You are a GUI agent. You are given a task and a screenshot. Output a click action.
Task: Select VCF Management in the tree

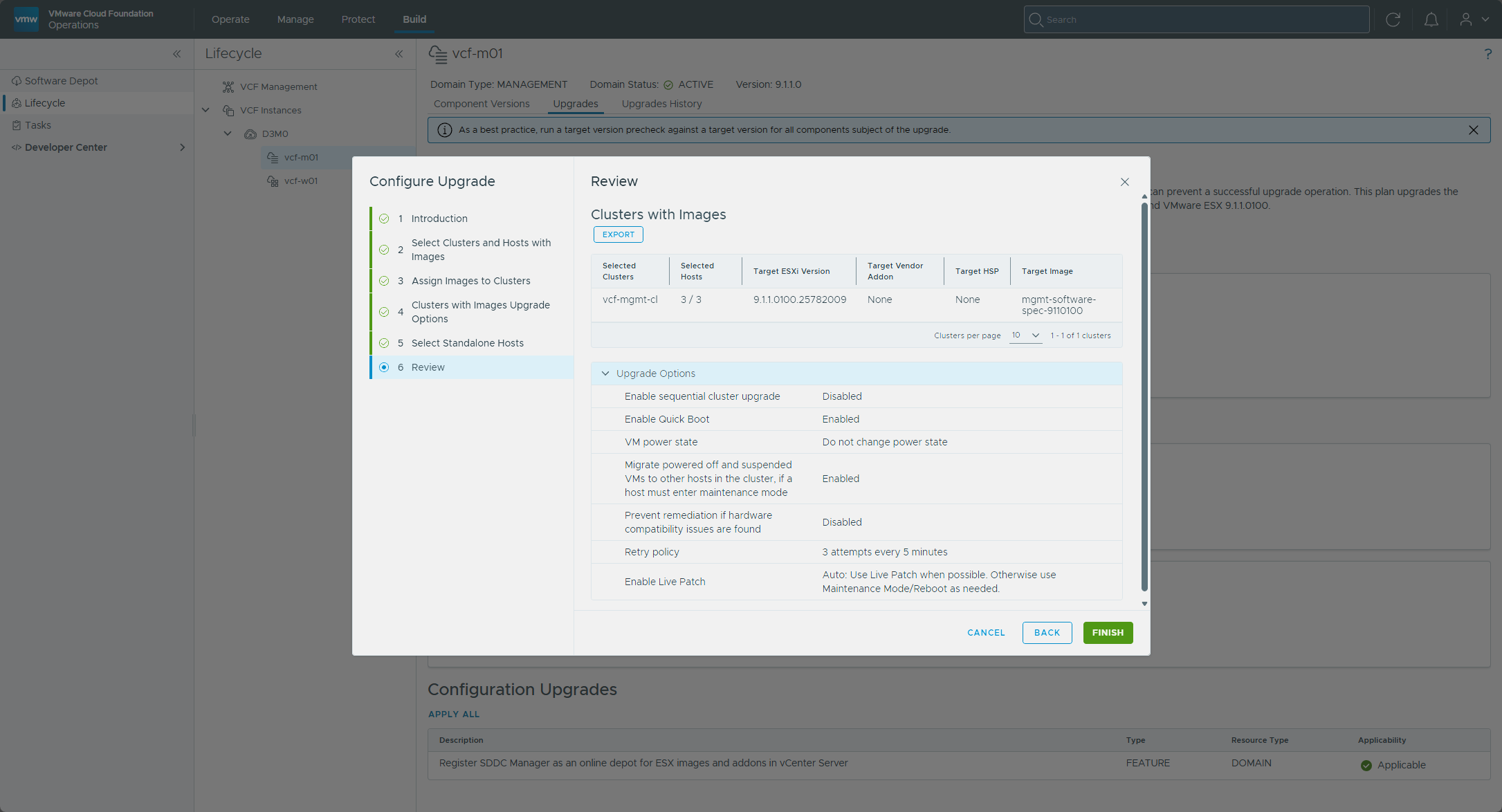278,86
